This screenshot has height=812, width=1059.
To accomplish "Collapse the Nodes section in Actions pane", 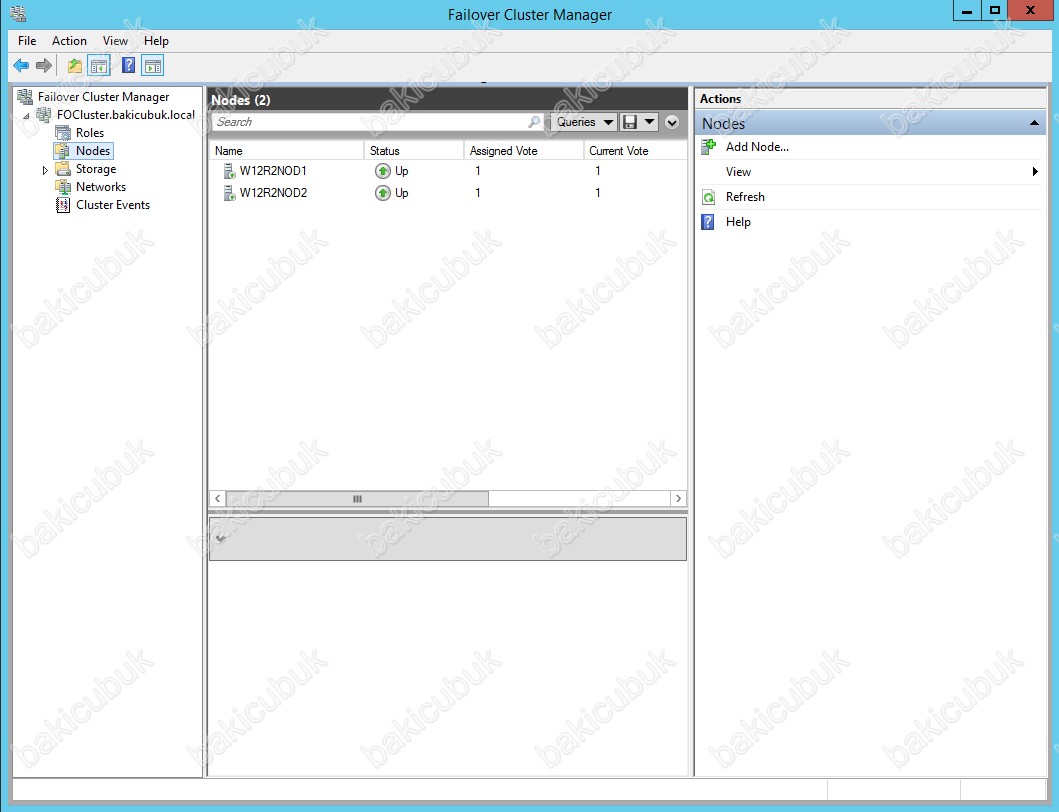I will [1034, 123].
